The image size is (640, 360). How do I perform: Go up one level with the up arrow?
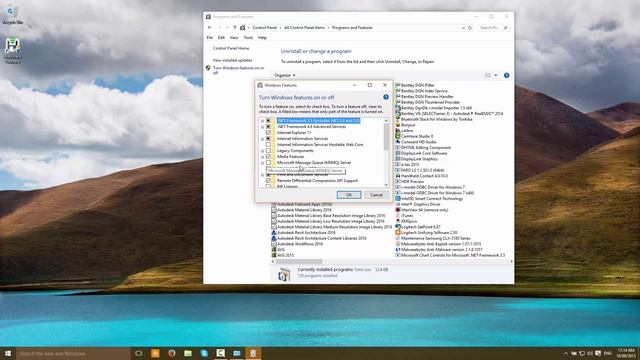(235, 28)
